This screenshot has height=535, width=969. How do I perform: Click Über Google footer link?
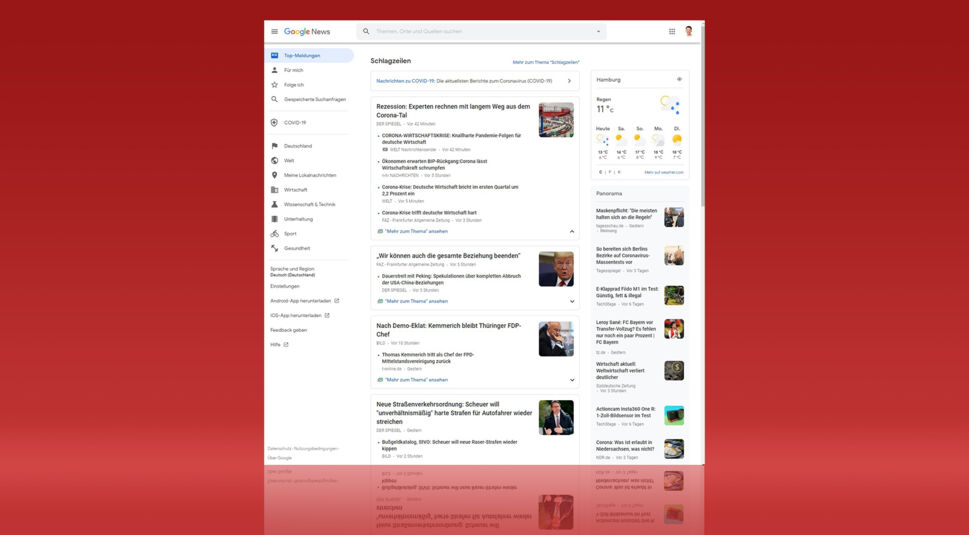click(280, 458)
